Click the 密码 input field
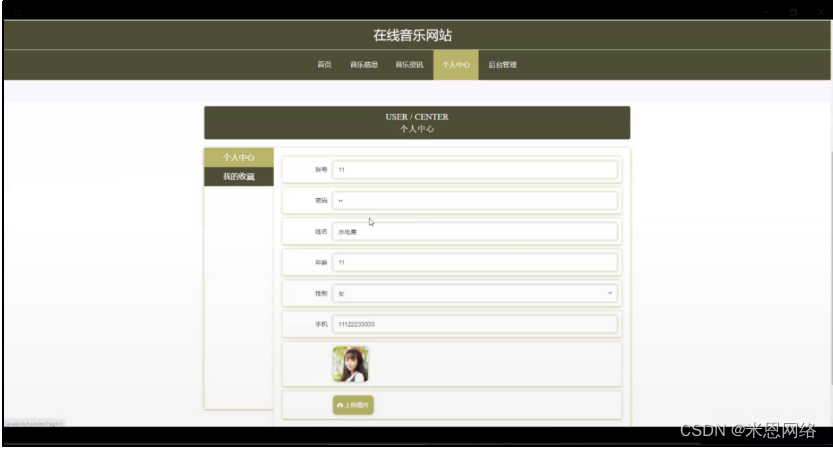 pos(475,200)
